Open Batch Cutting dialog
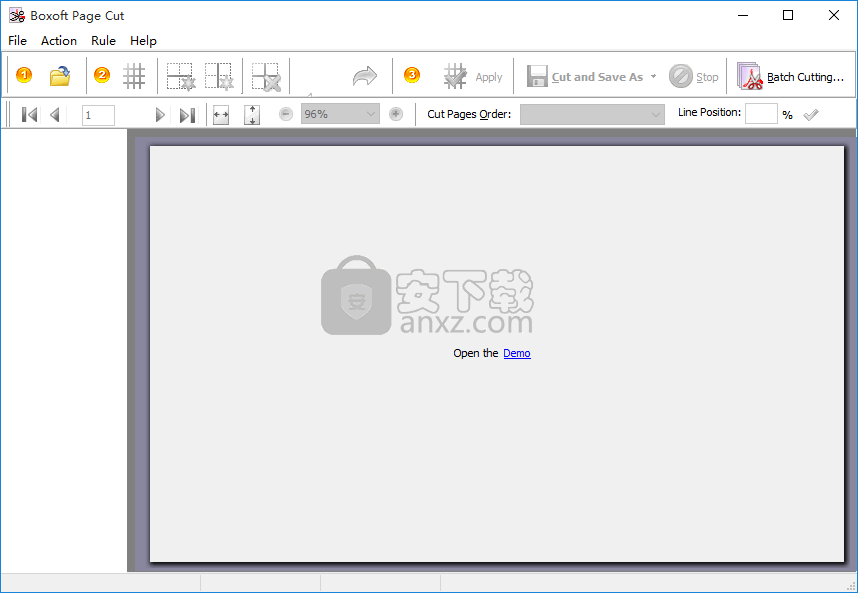This screenshot has height=593, width=858. (790, 77)
